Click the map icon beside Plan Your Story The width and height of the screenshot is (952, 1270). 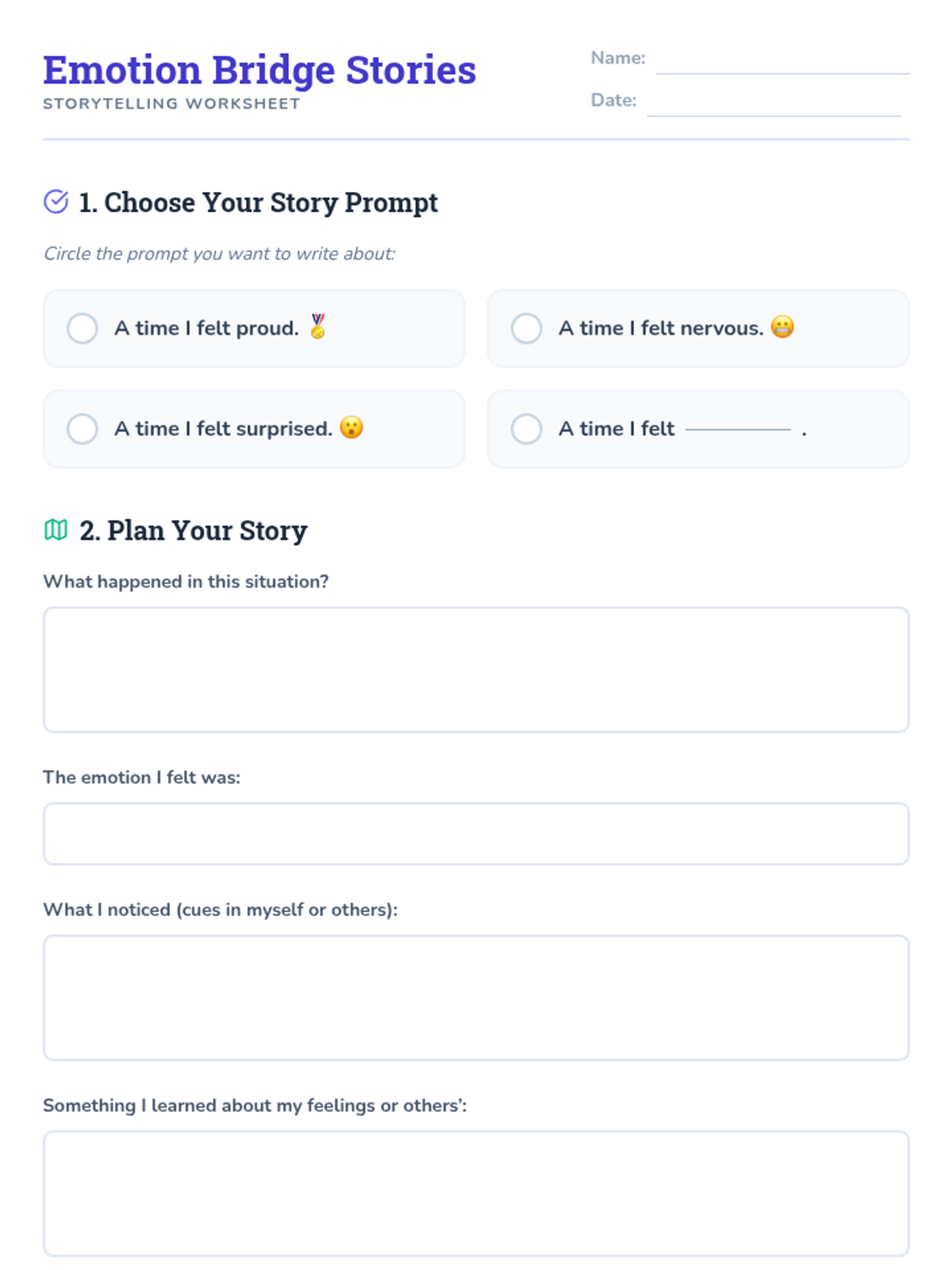56,529
